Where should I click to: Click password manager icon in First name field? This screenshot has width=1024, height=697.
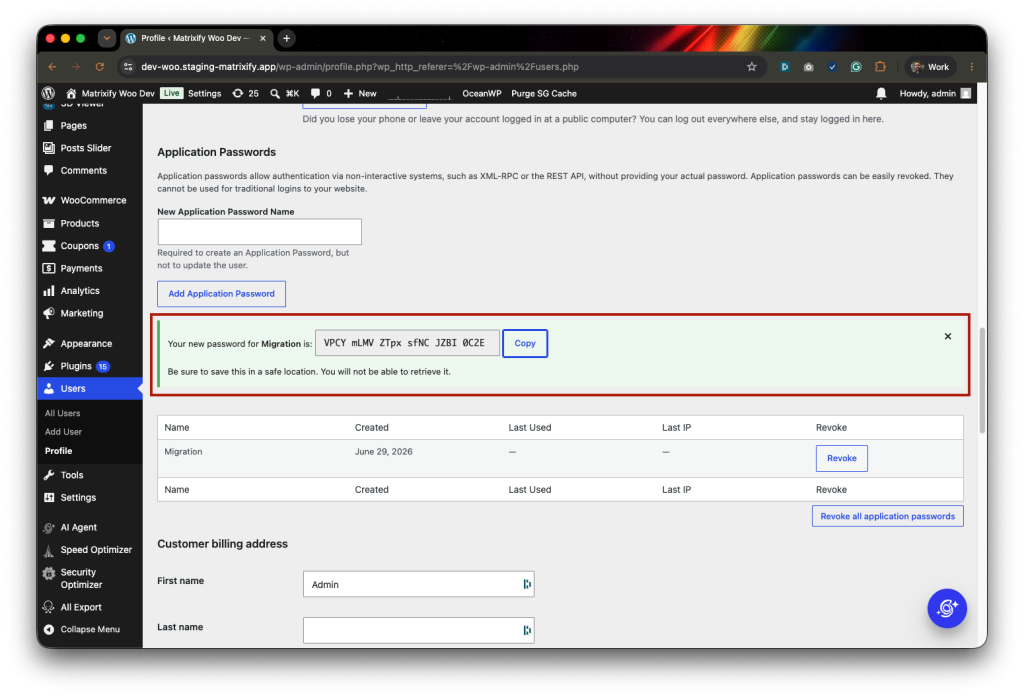526,584
